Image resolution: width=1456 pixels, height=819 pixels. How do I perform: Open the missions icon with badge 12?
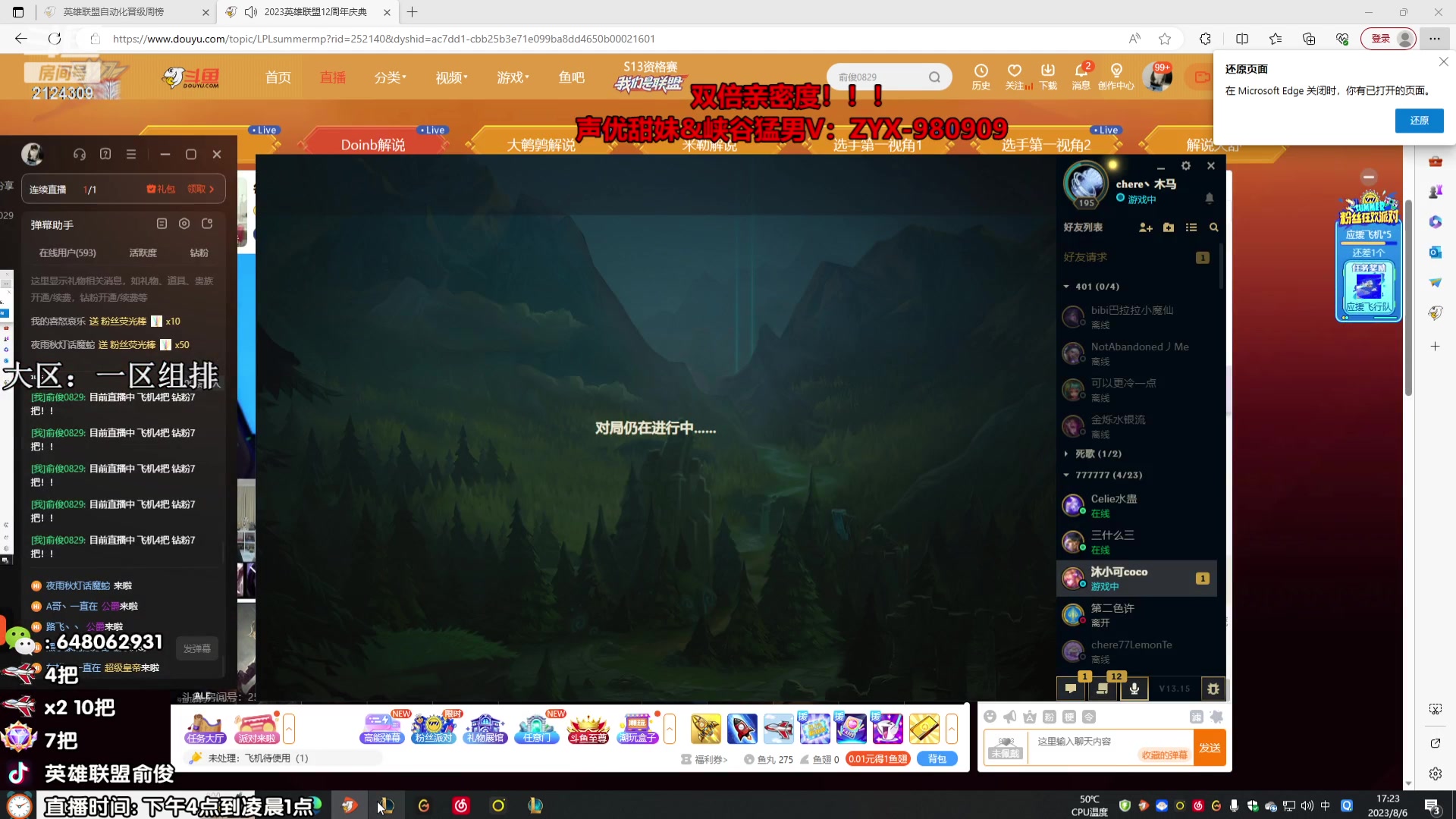(x=1103, y=688)
